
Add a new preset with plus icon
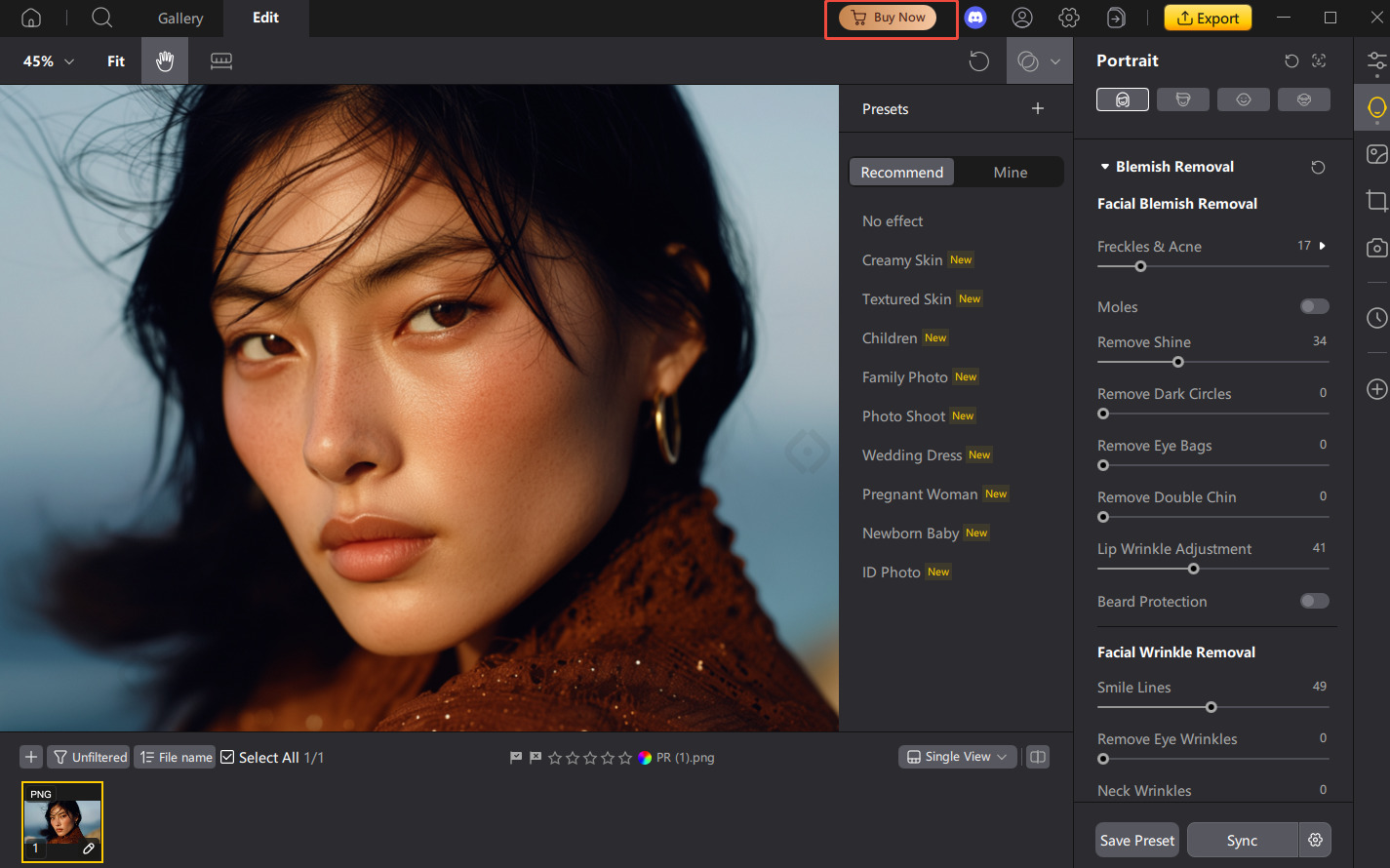pyautogui.click(x=1038, y=109)
